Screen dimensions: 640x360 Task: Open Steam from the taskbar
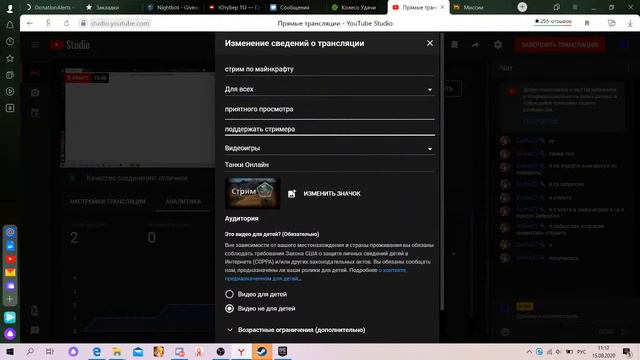coord(262,351)
